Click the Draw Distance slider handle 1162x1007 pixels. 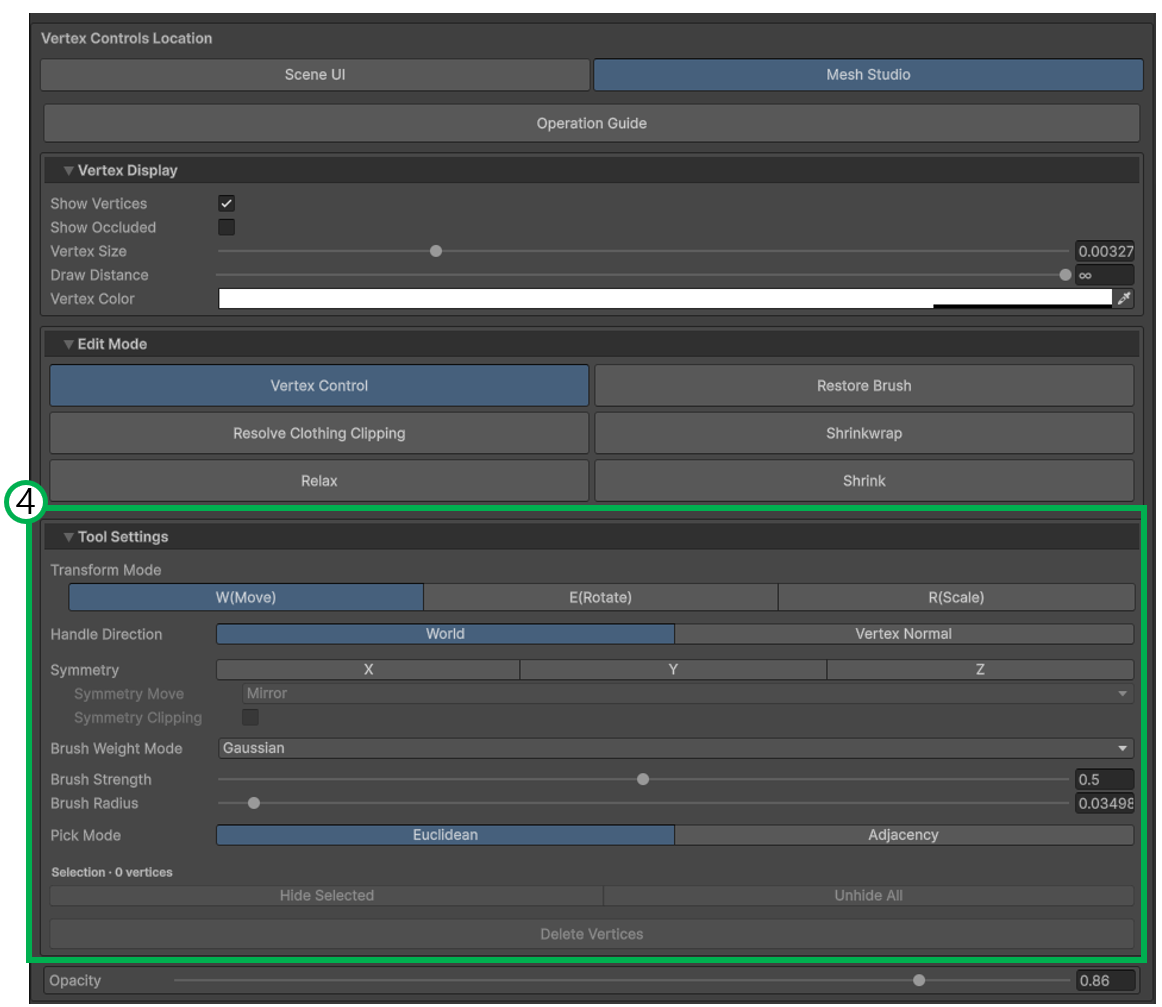(x=1065, y=275)
